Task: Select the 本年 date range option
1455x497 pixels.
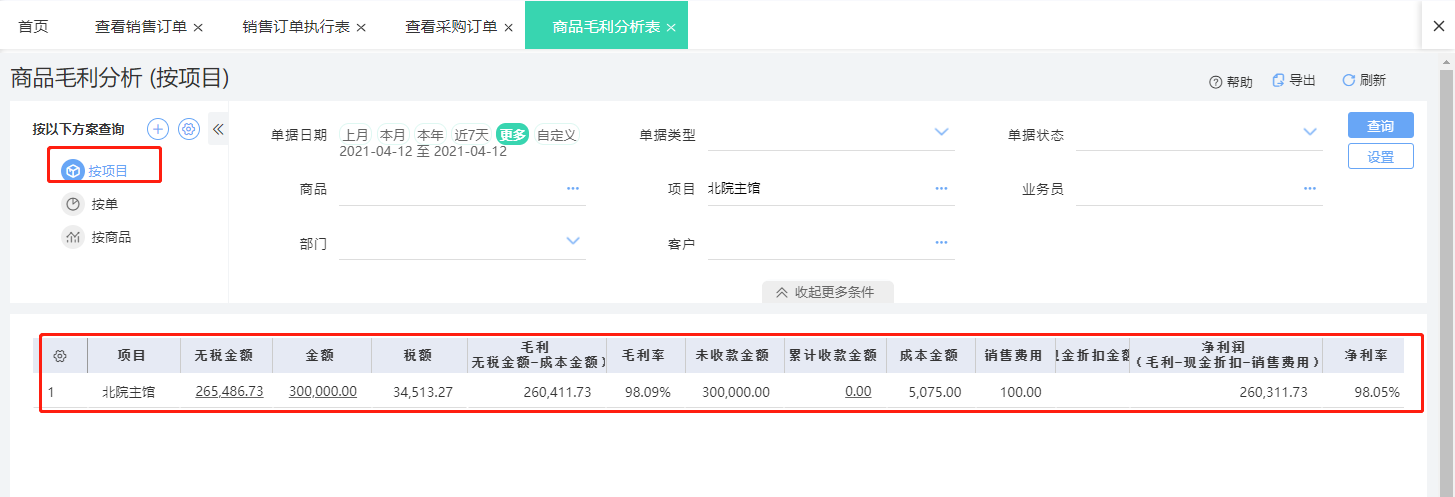Action: click(430, 135)
